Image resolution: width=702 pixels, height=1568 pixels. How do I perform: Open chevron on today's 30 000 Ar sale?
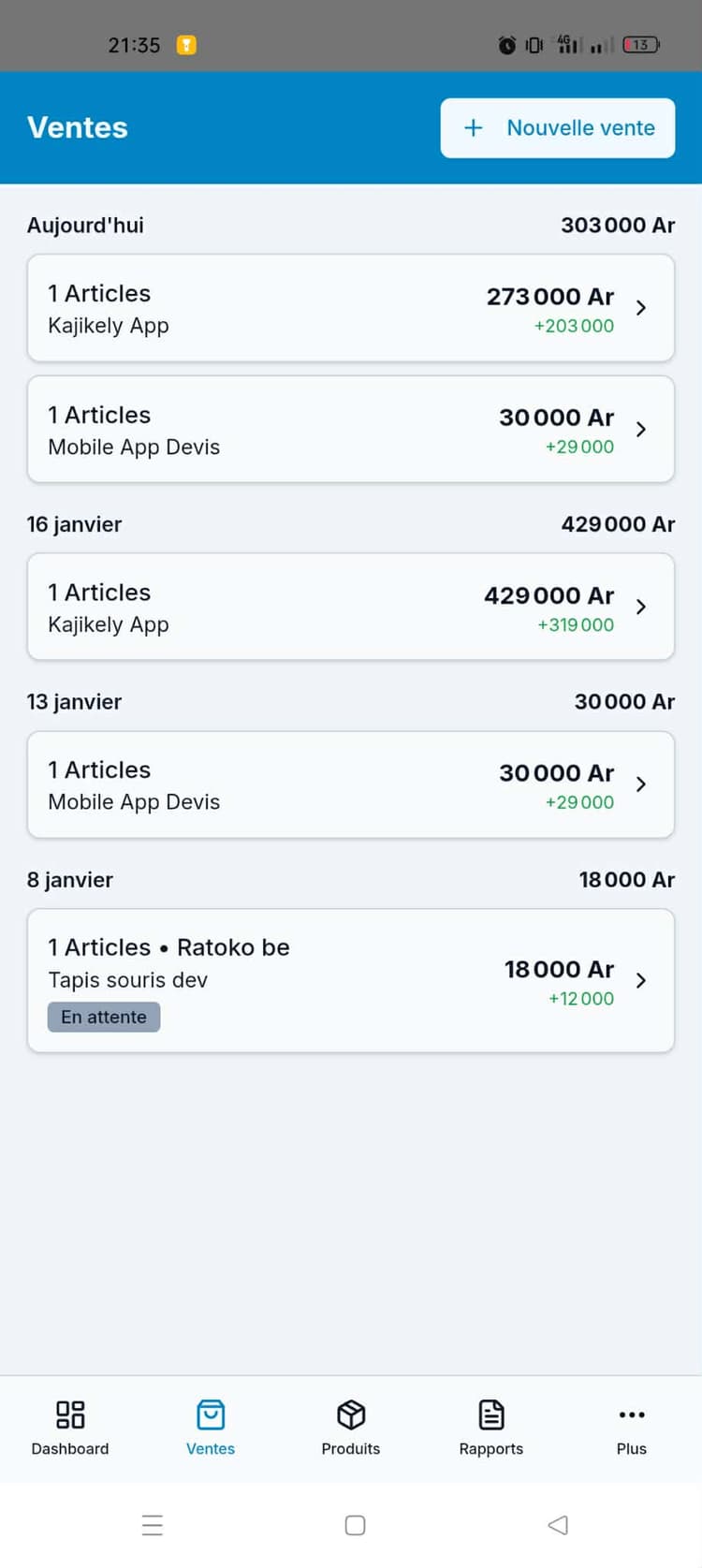pyautogui.click(x=641, y=430)
